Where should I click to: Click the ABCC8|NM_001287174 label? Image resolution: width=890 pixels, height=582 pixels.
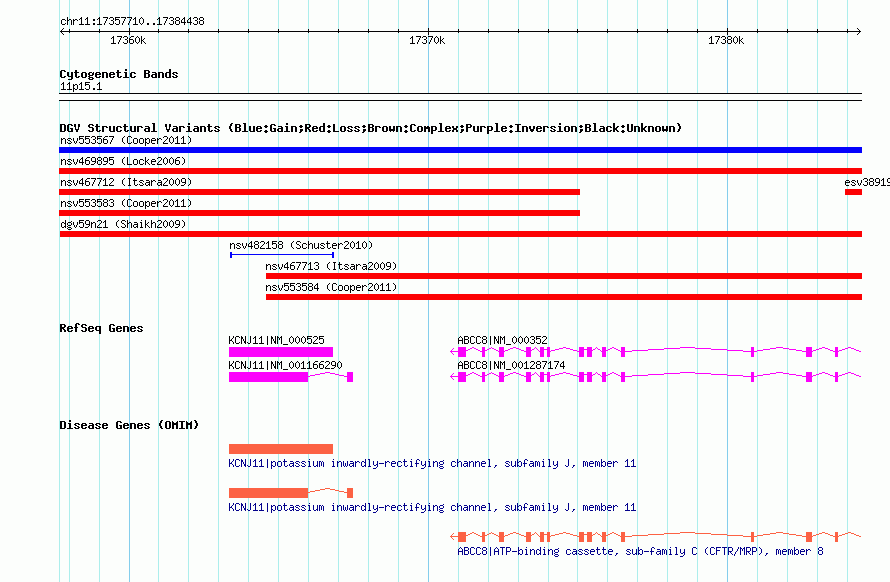pyautogui.click(x=511, y=365)
